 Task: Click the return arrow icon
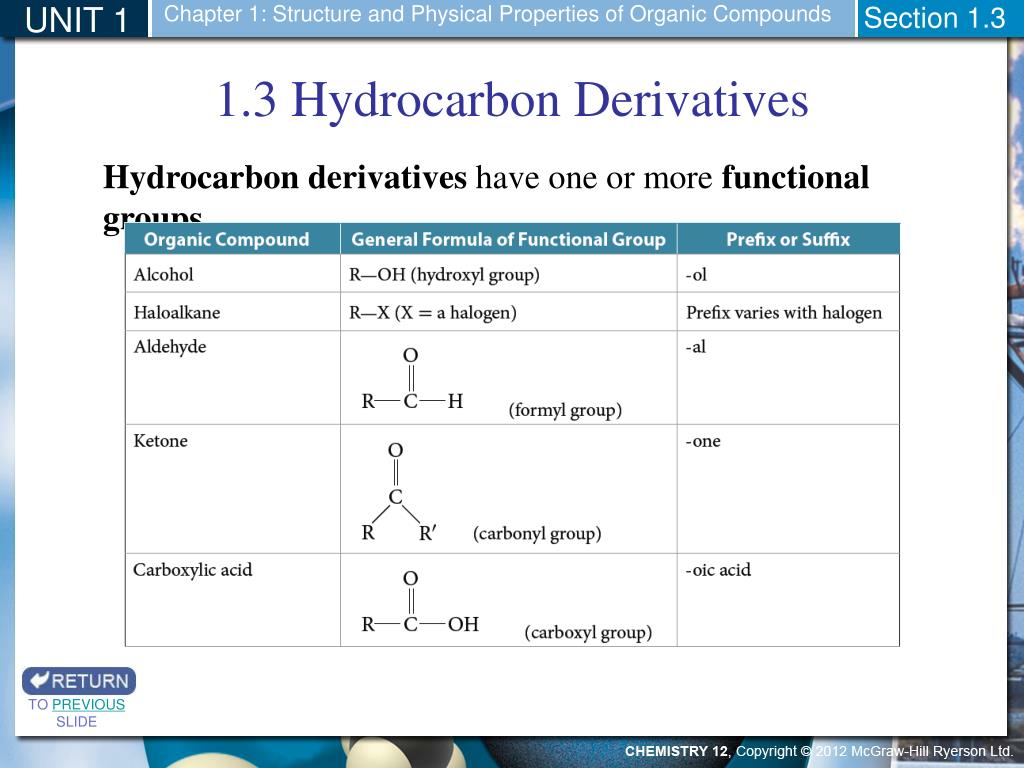click(39, 680)
